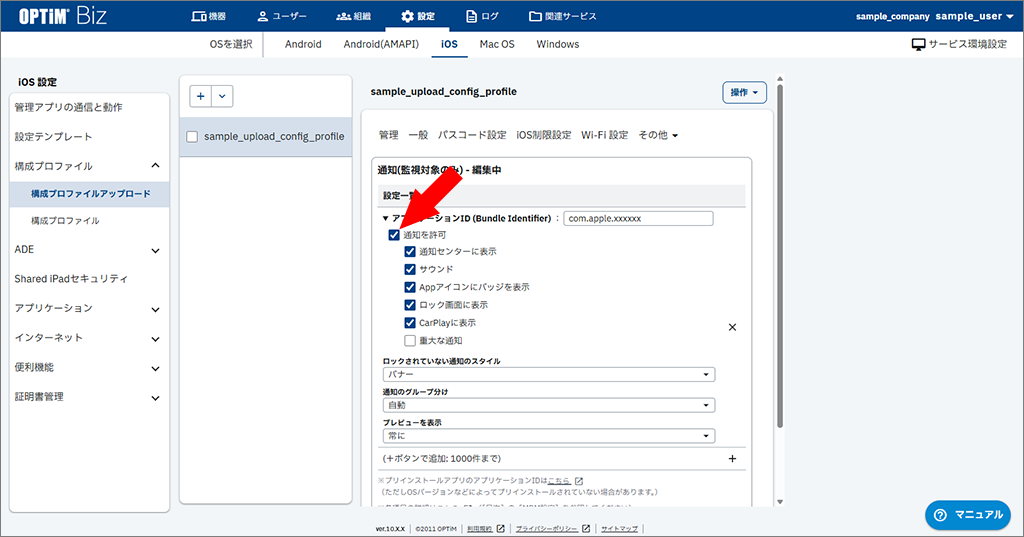Uncheck the サウンド checkbox
1024x537 pixels.
pos(409,269)
